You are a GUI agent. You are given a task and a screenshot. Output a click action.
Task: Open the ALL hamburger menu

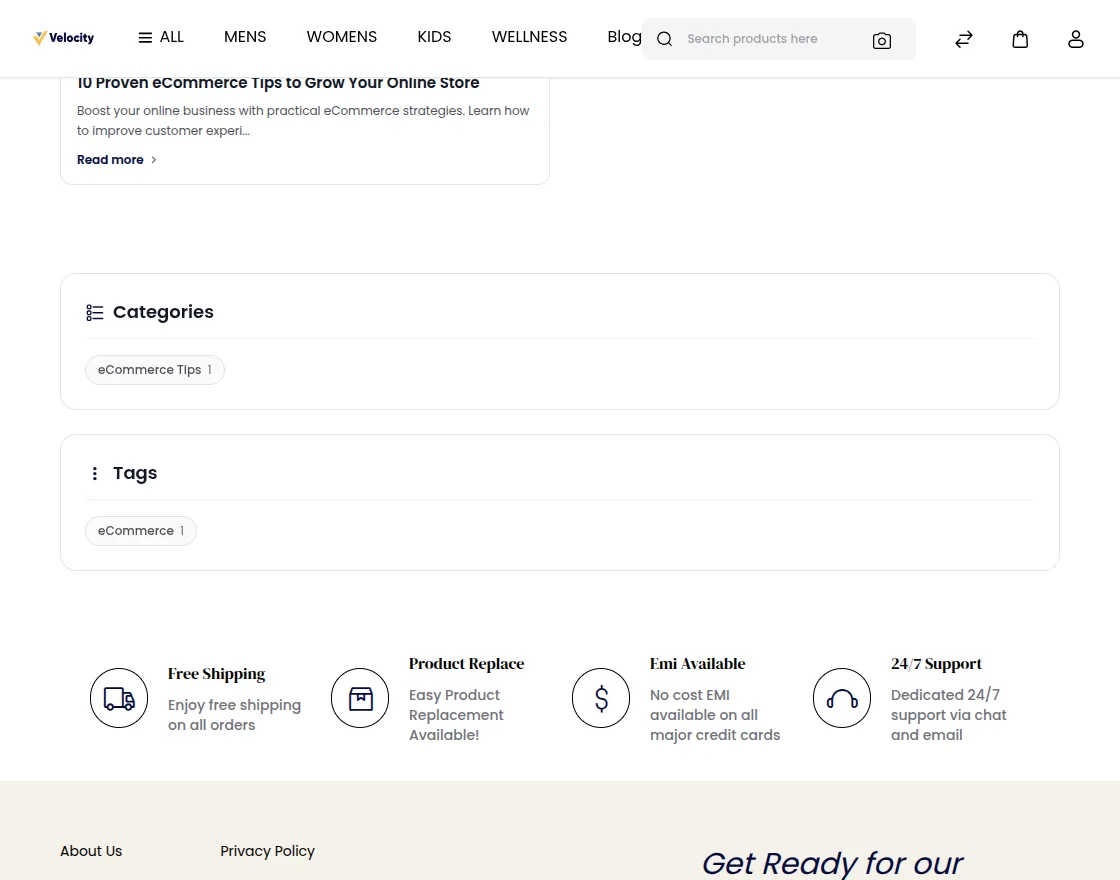[x=161, y=37]
